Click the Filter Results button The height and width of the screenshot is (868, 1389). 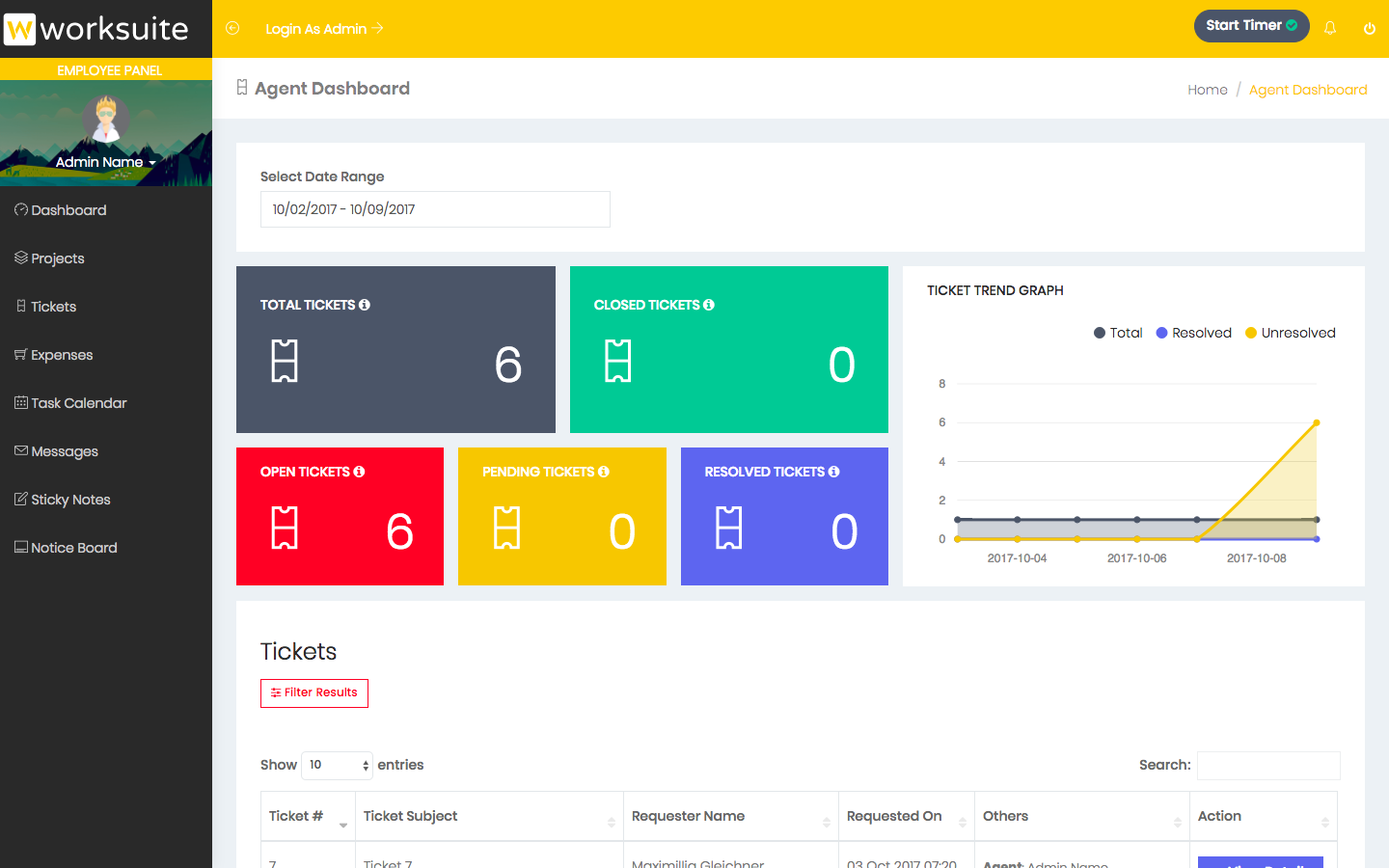click(314, 692)
